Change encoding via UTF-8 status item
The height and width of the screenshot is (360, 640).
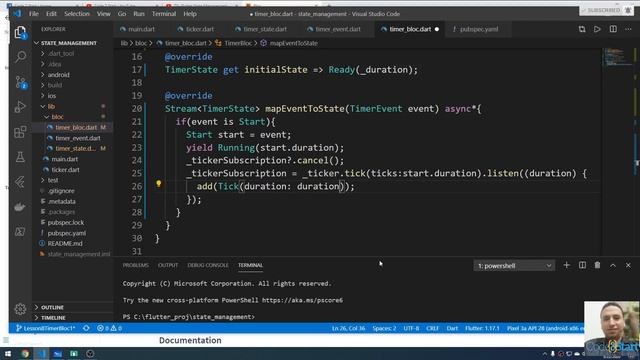[x=411, y=328]
